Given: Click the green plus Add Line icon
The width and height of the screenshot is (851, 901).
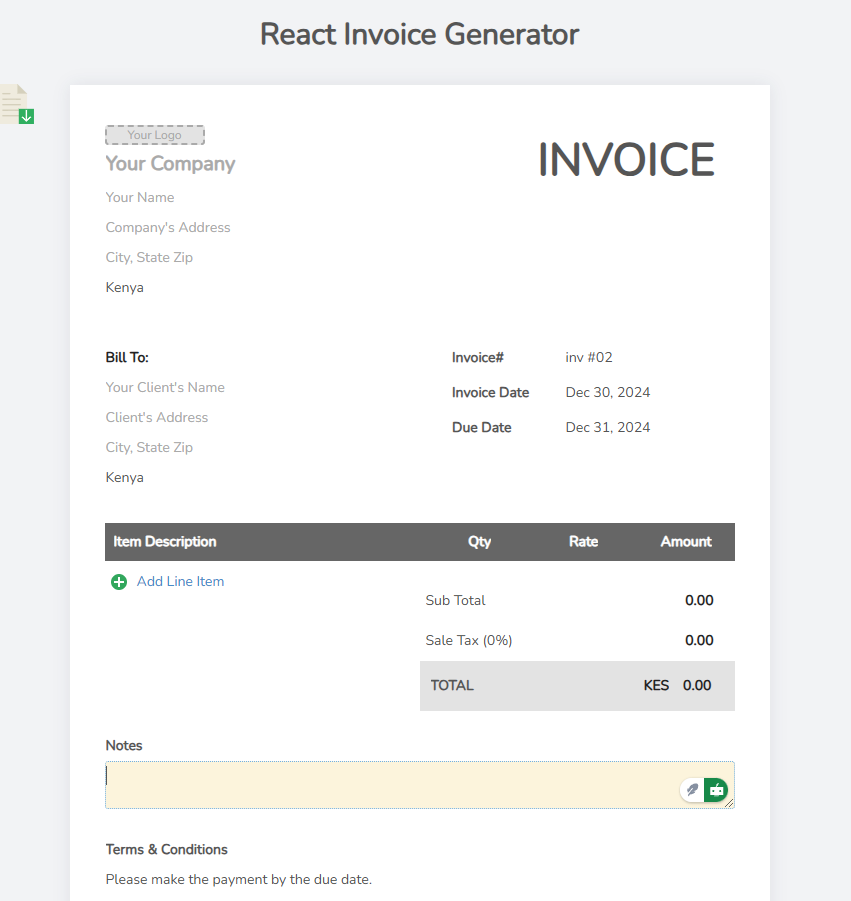Looking at the screenshot, I should (x=119, y=582).
